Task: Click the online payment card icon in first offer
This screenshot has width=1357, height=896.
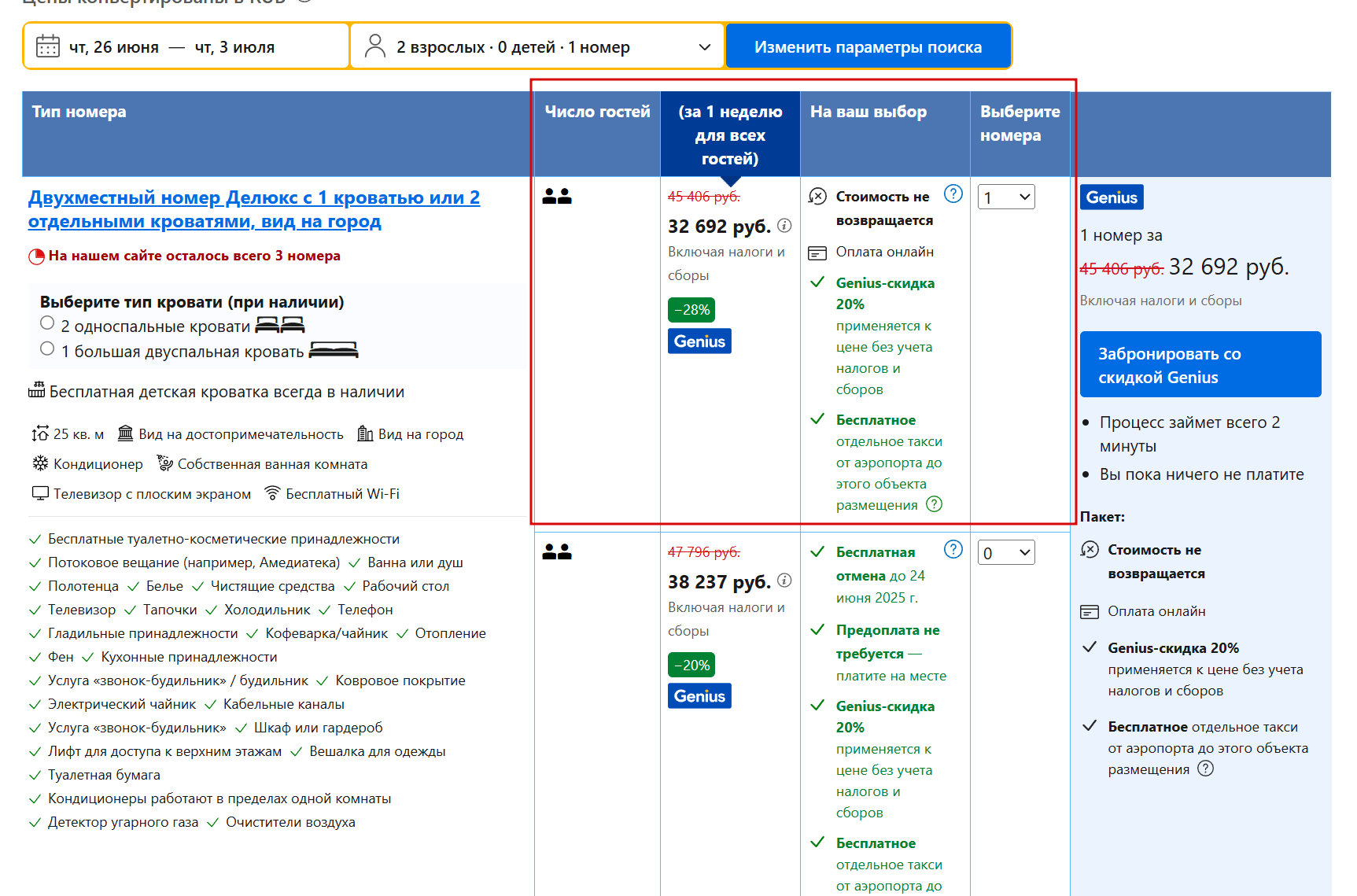Action: tap(817, 253)
